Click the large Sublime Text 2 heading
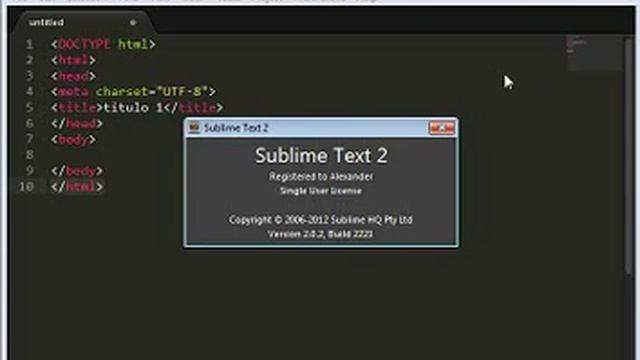The image size is (640, 360). (x=321, y=156)
